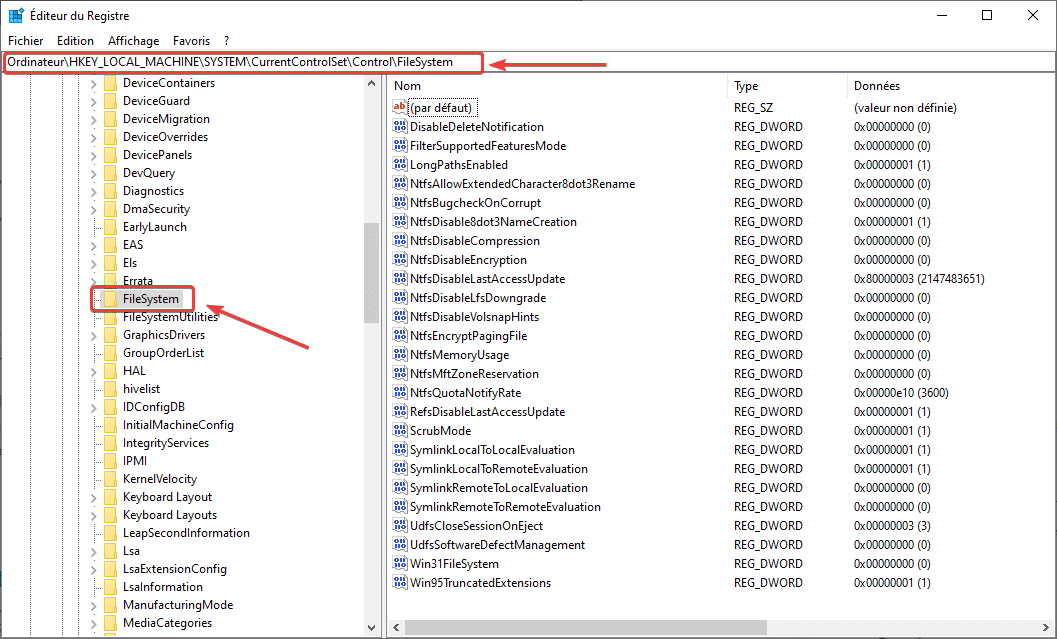
Task: Click the DWORD icon beside LongPathsEnabled
Action: [x=400, y=164]
